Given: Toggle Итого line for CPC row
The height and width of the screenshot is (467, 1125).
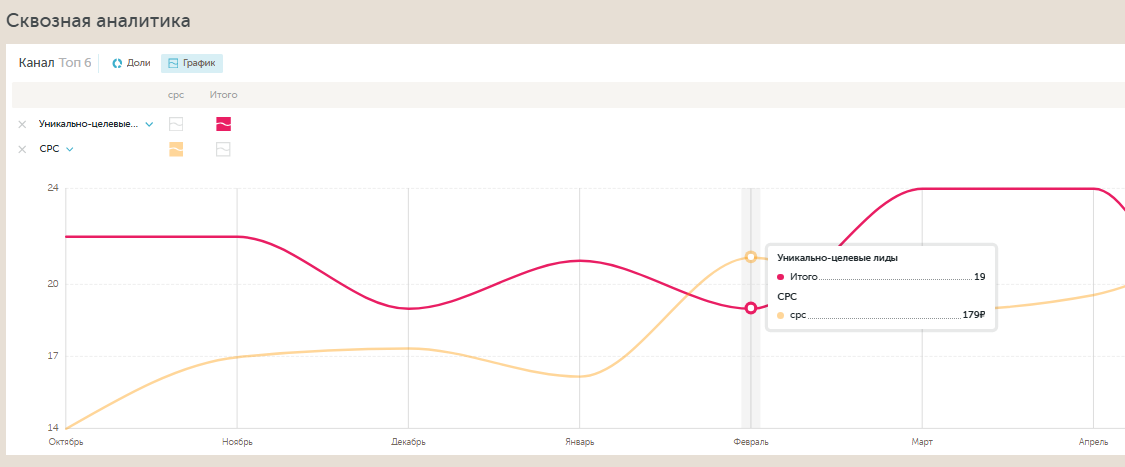Looking at the screenshot, I should click(223, 149).
